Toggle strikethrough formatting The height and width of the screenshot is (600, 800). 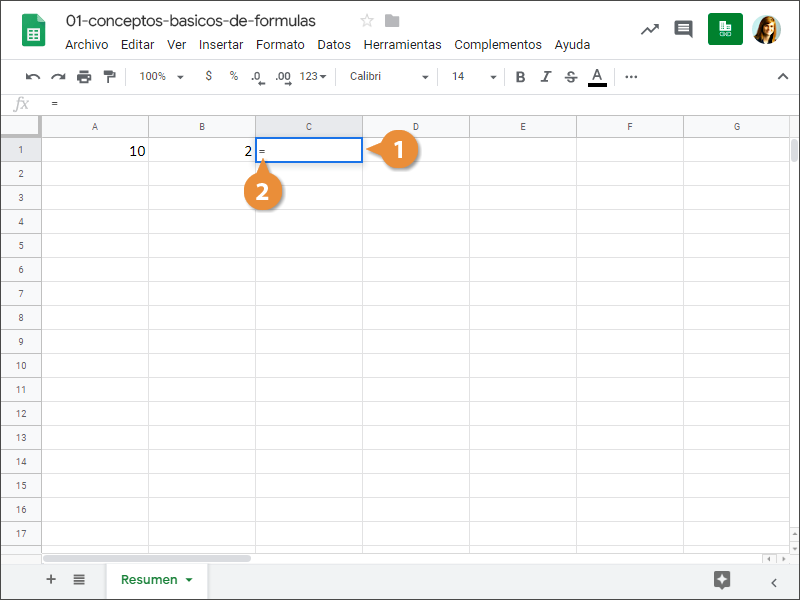point(571,77)
